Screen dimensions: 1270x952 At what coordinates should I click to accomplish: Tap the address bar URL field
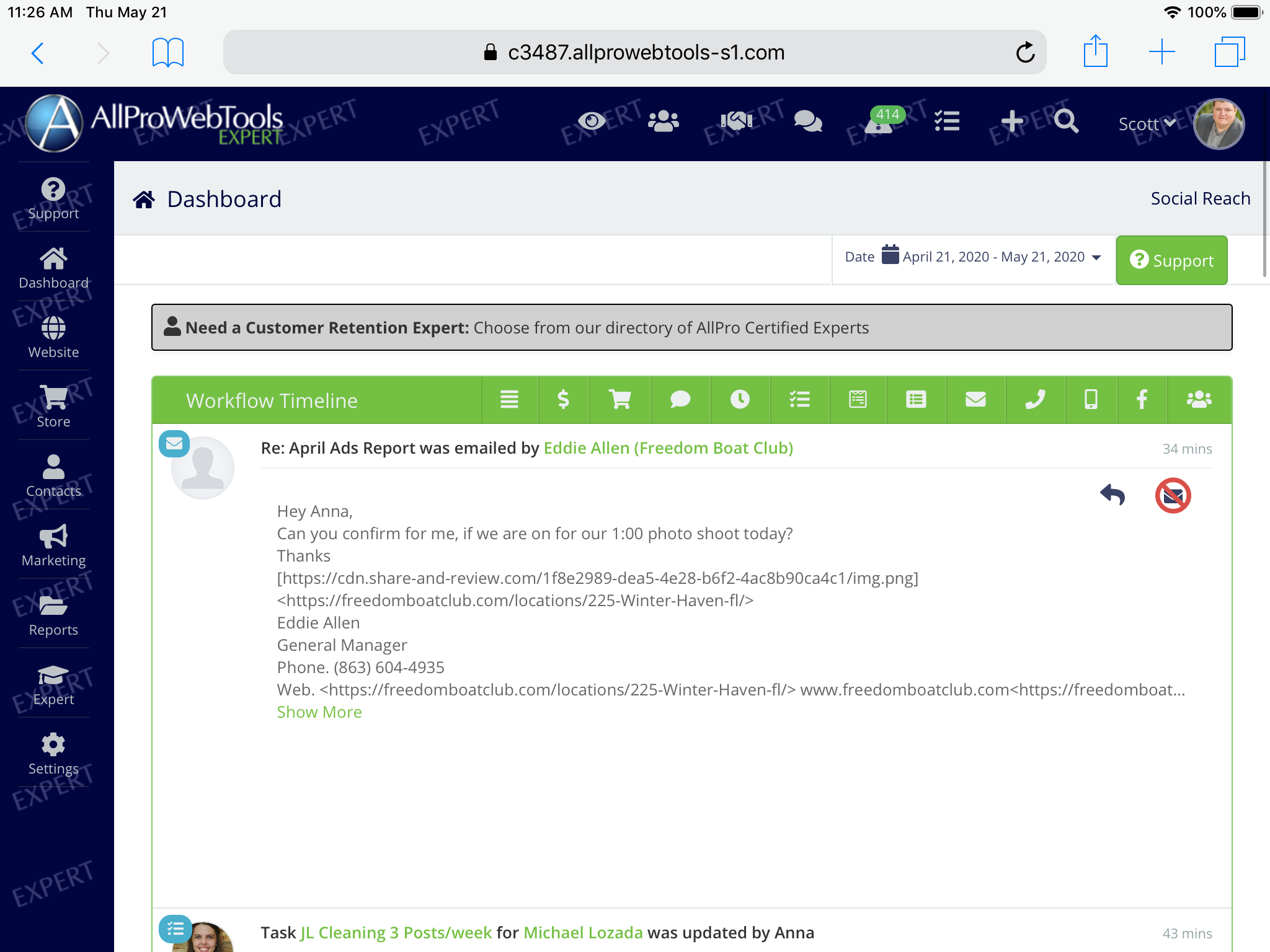634,53
